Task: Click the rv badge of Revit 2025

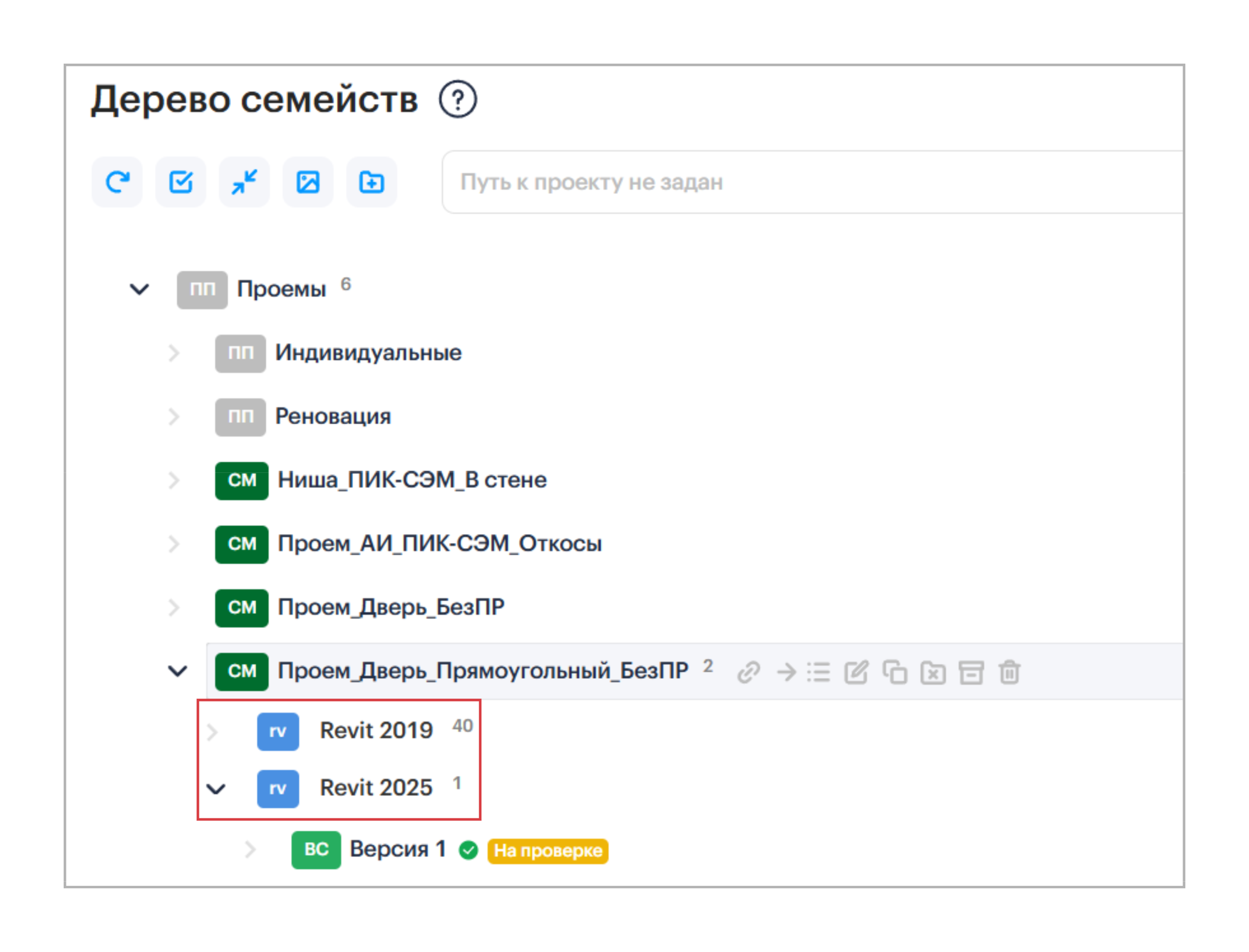Action: tap(278, 789)
